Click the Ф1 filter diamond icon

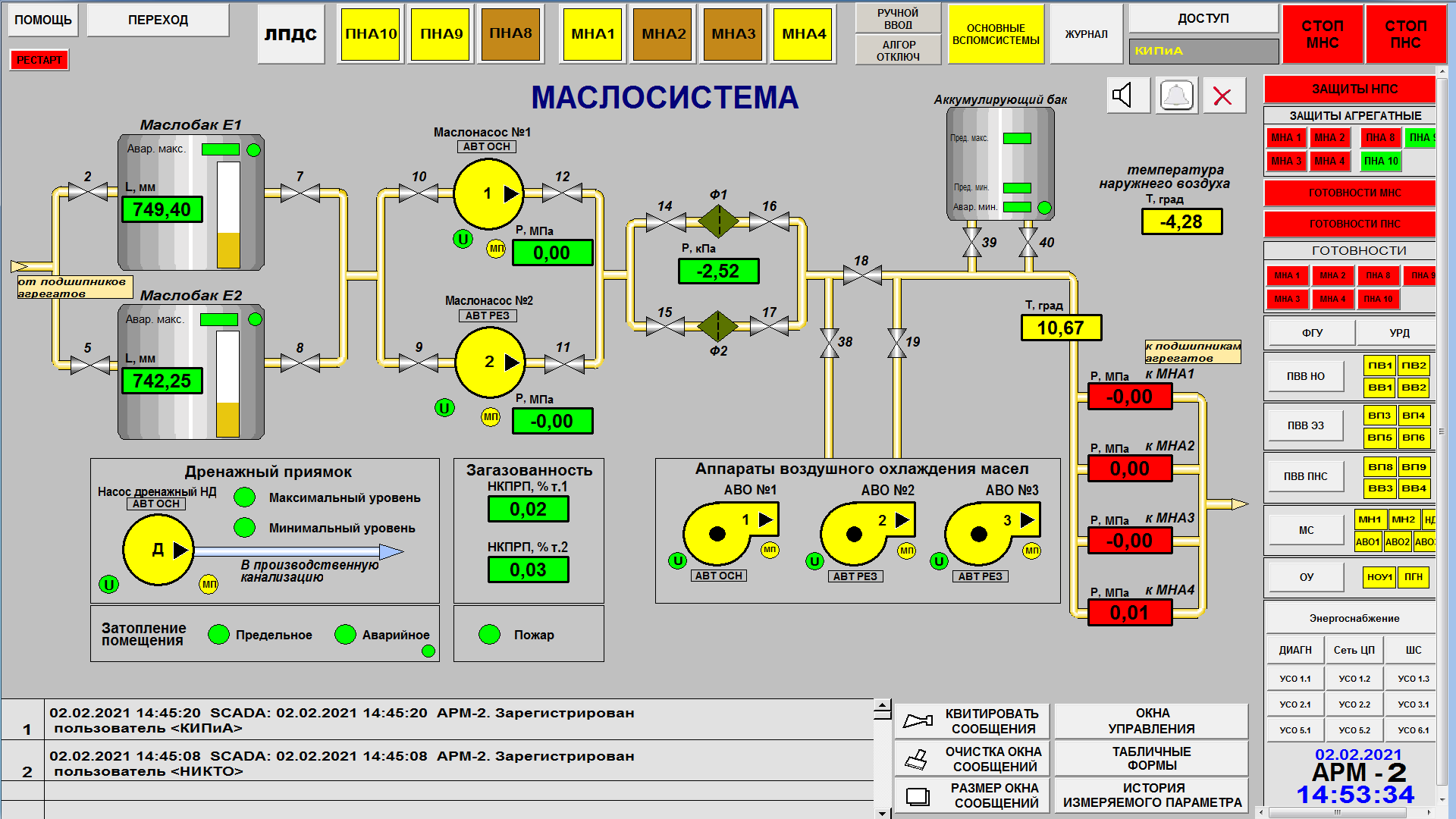pos(718,221)
